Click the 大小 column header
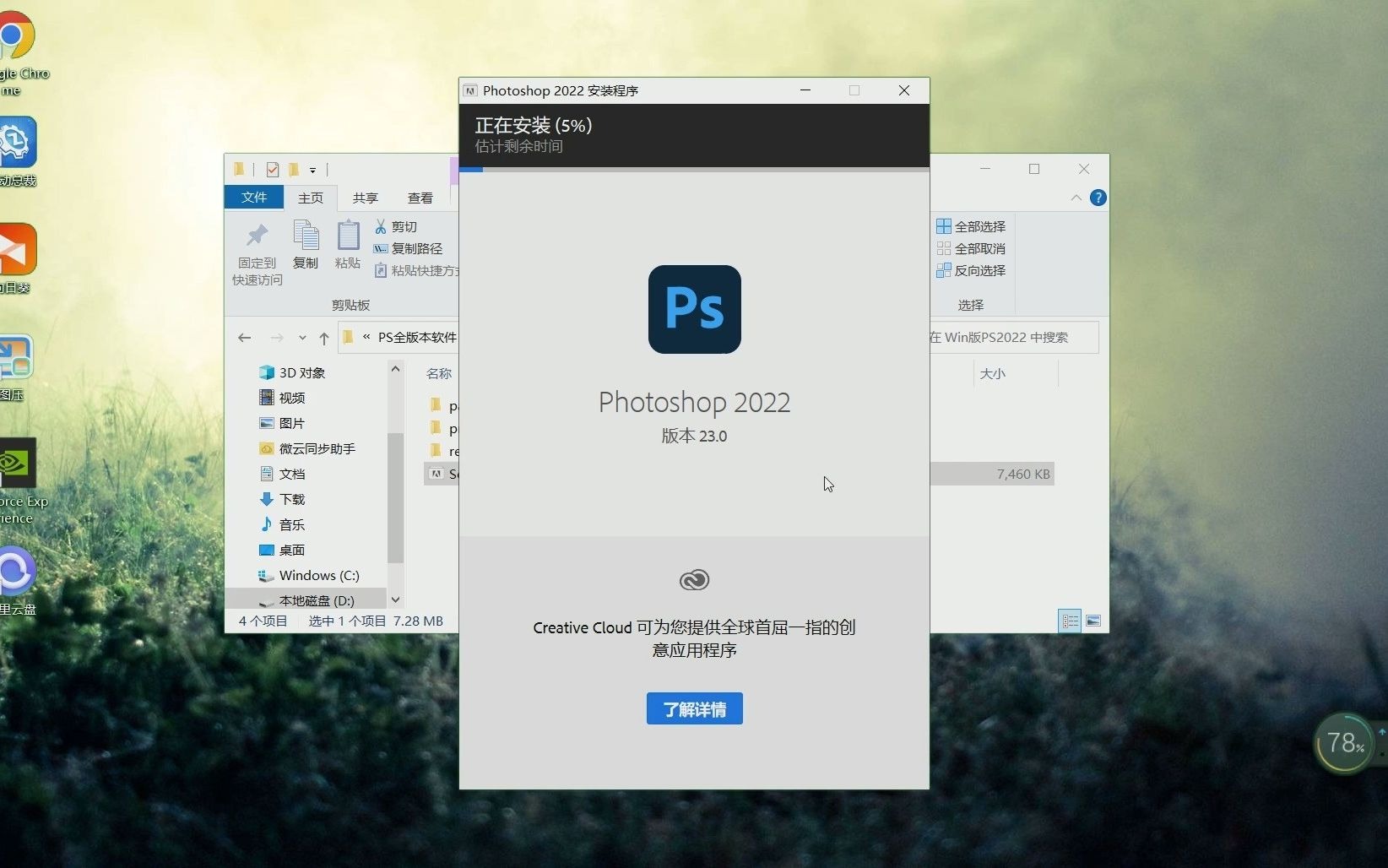1388x868 pixels. point(993,373)
